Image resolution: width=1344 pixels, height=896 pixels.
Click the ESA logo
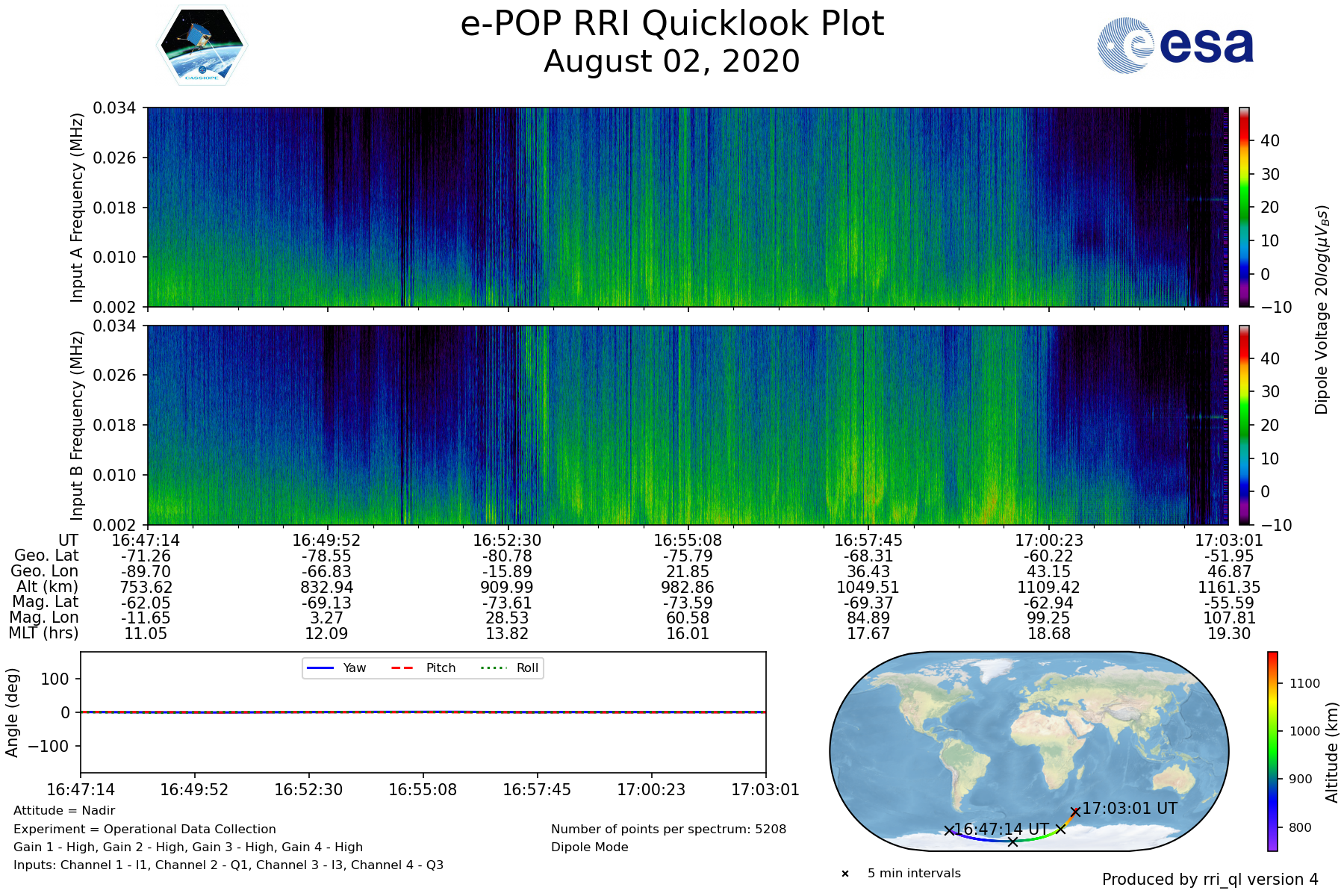[1175, 46]
